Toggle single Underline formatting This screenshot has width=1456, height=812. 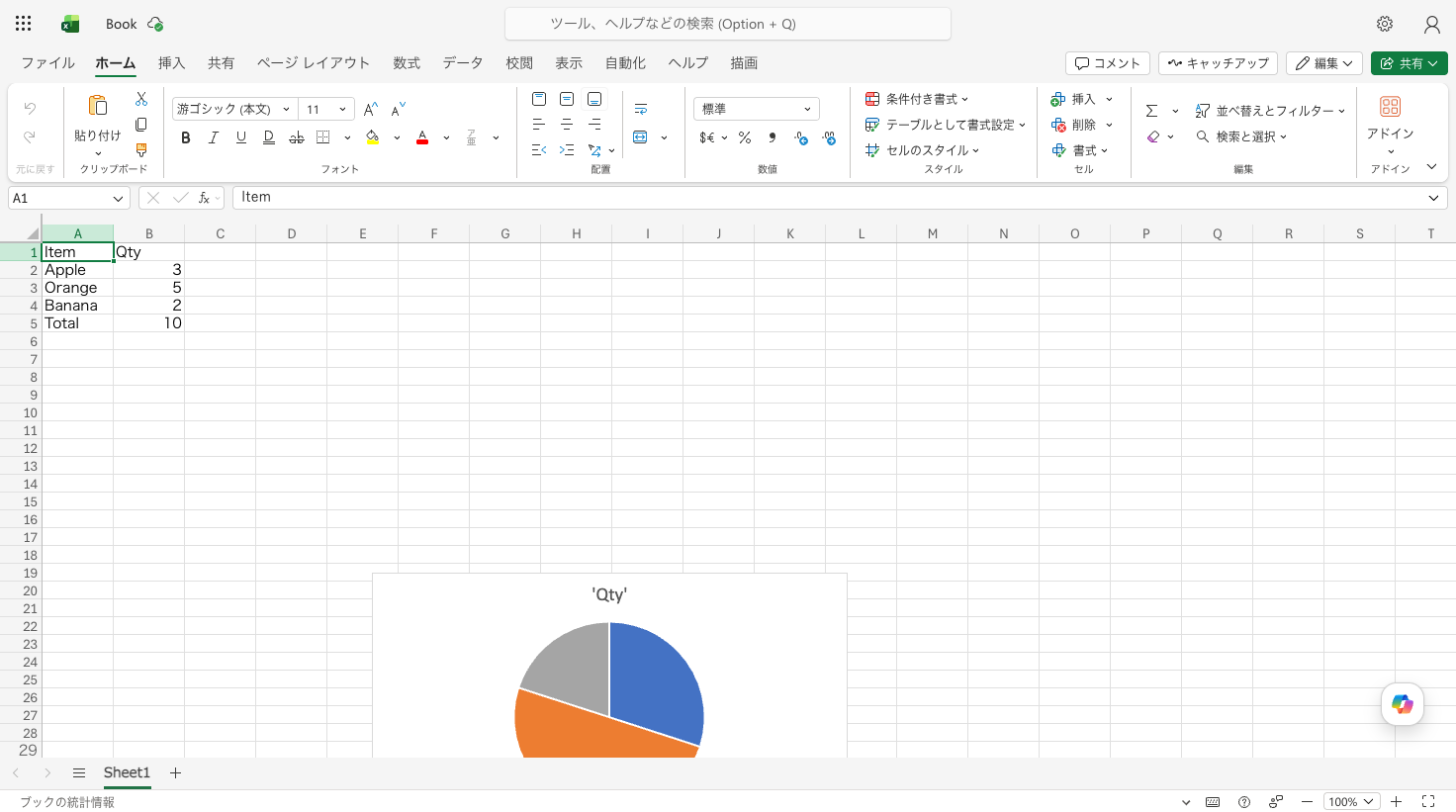(240, 137)
